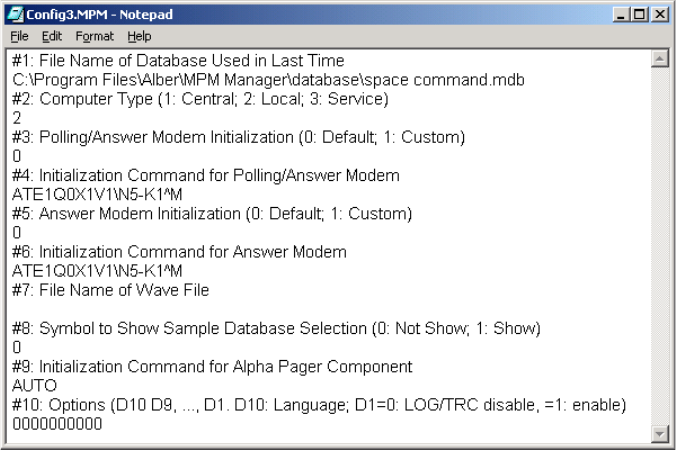
Task: Close the Config3.MPM Notepad window
Action: pos(660,15)
